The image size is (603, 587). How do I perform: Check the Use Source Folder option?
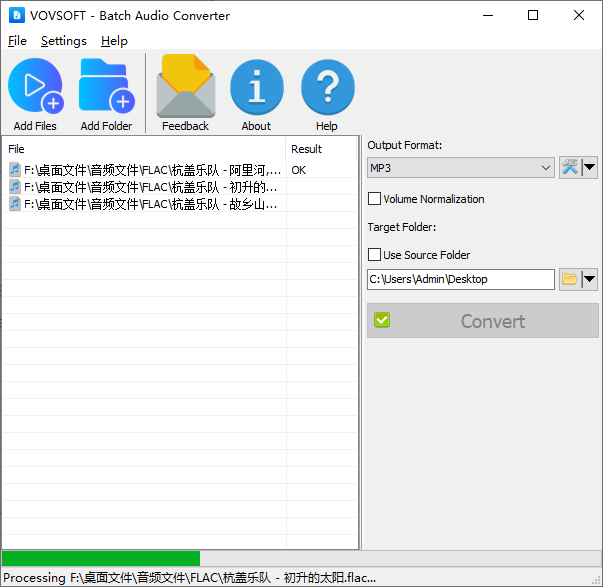pyautogui.click(x=375, y=255)
